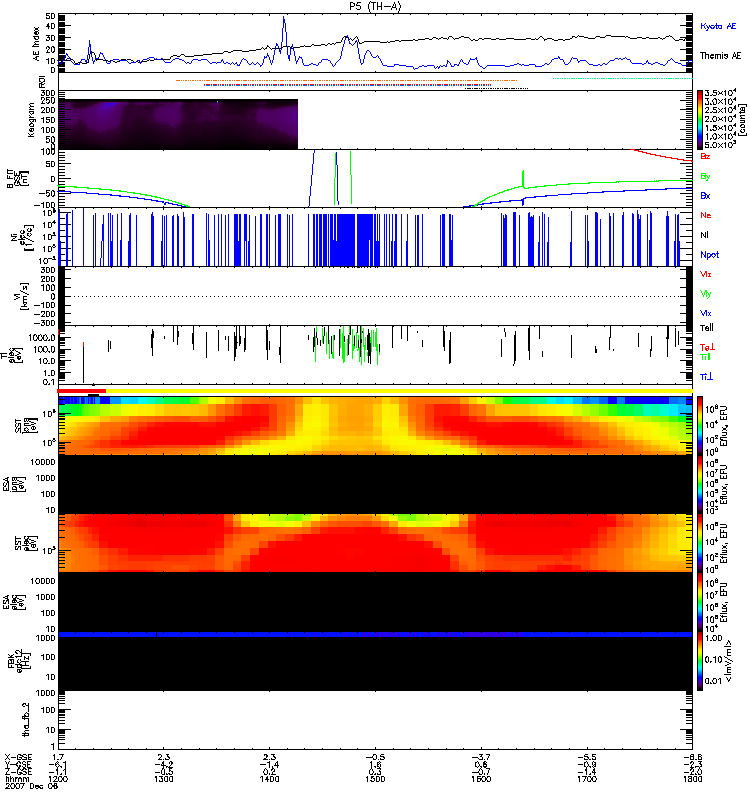Viewport: 750px width, 800px height.
Task: Click the <|mV/m|> unit label
Action: click(x=728, y=661)
